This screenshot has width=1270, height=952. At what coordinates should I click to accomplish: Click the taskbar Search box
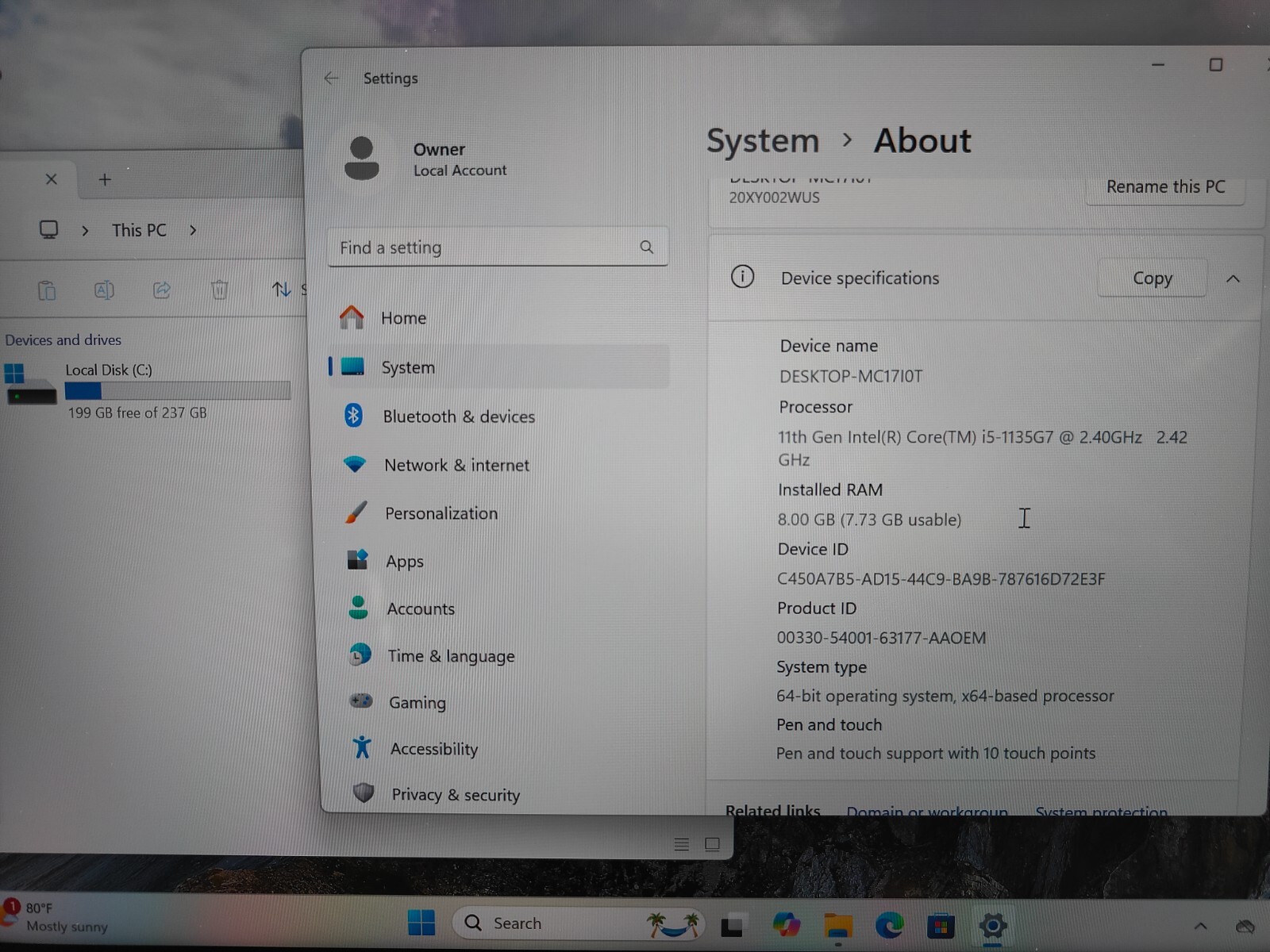coord(578,923)
